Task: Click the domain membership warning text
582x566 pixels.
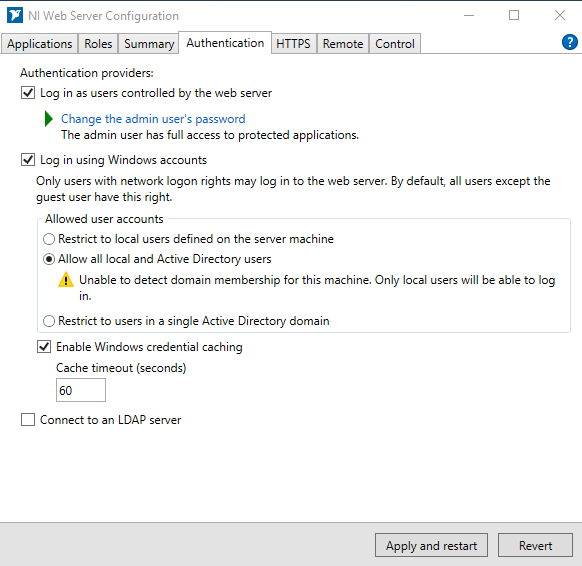Action: coord(317,288)
